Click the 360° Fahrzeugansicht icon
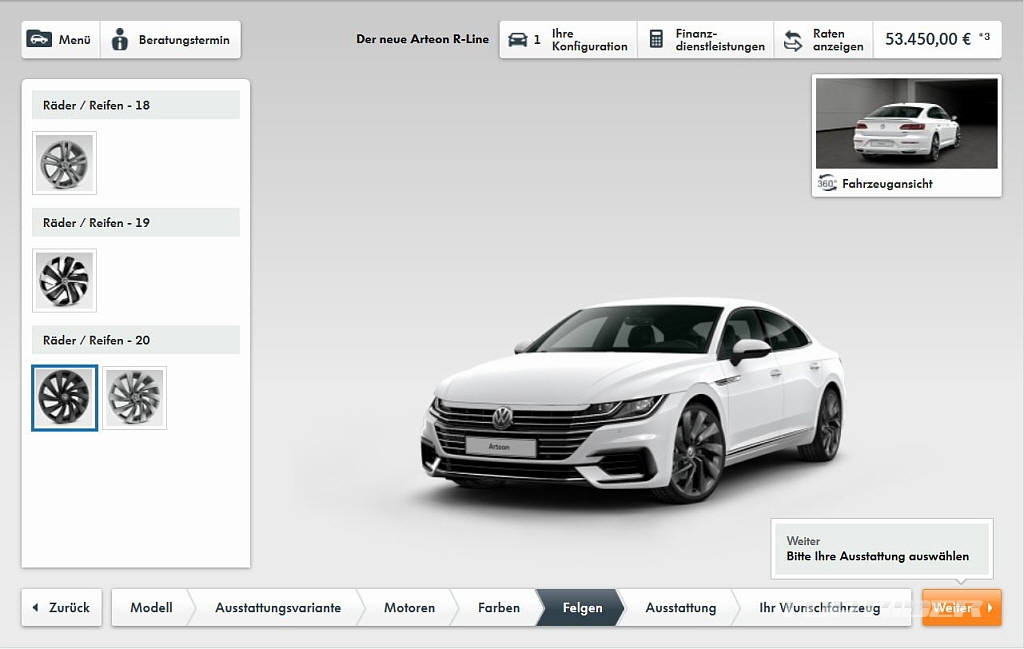 [826, 183]
